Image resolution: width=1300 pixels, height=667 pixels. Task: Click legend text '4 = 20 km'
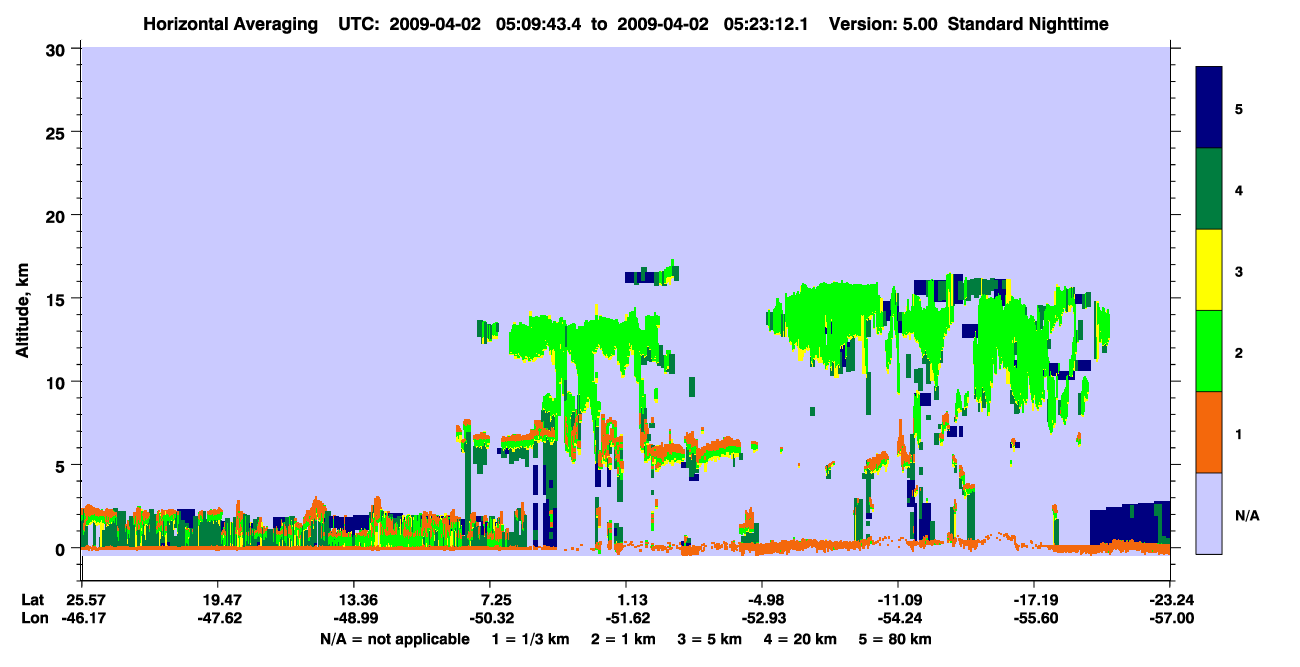point(802,639)
